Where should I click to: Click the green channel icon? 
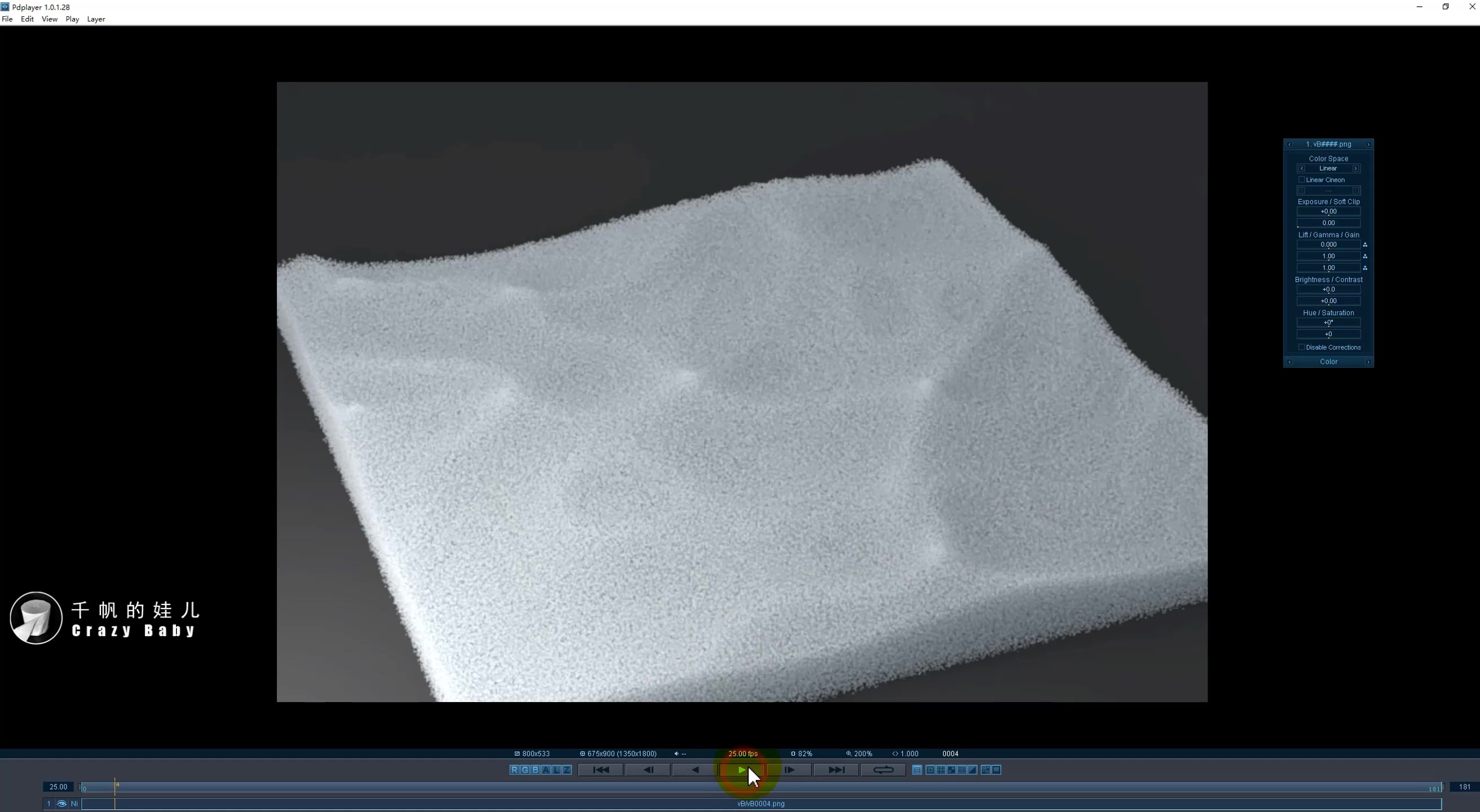[525, 770]
